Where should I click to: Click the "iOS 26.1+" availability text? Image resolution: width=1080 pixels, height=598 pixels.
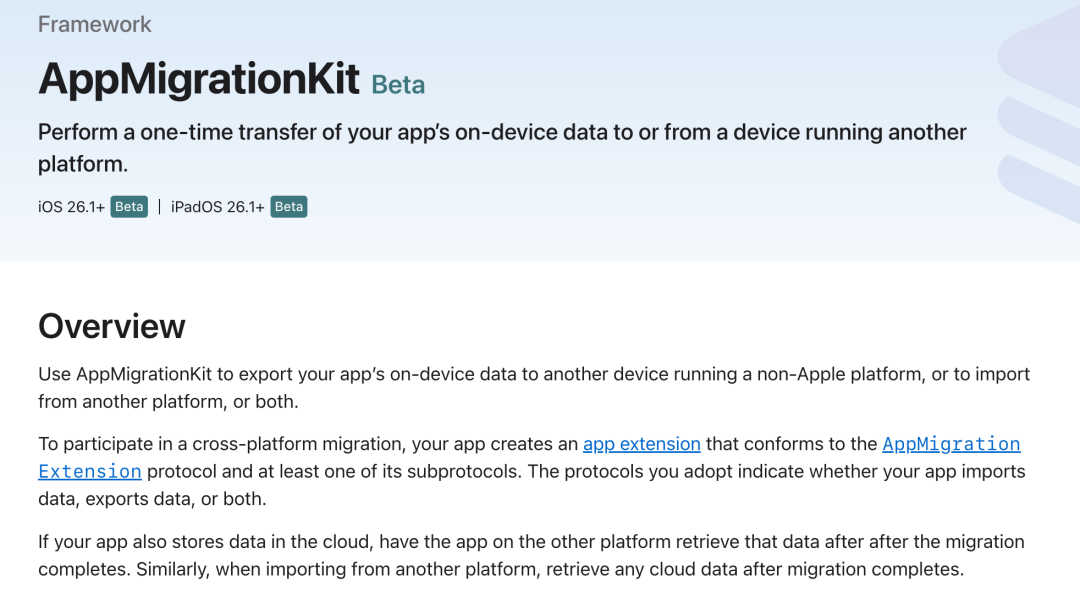[x=71, y=207]
